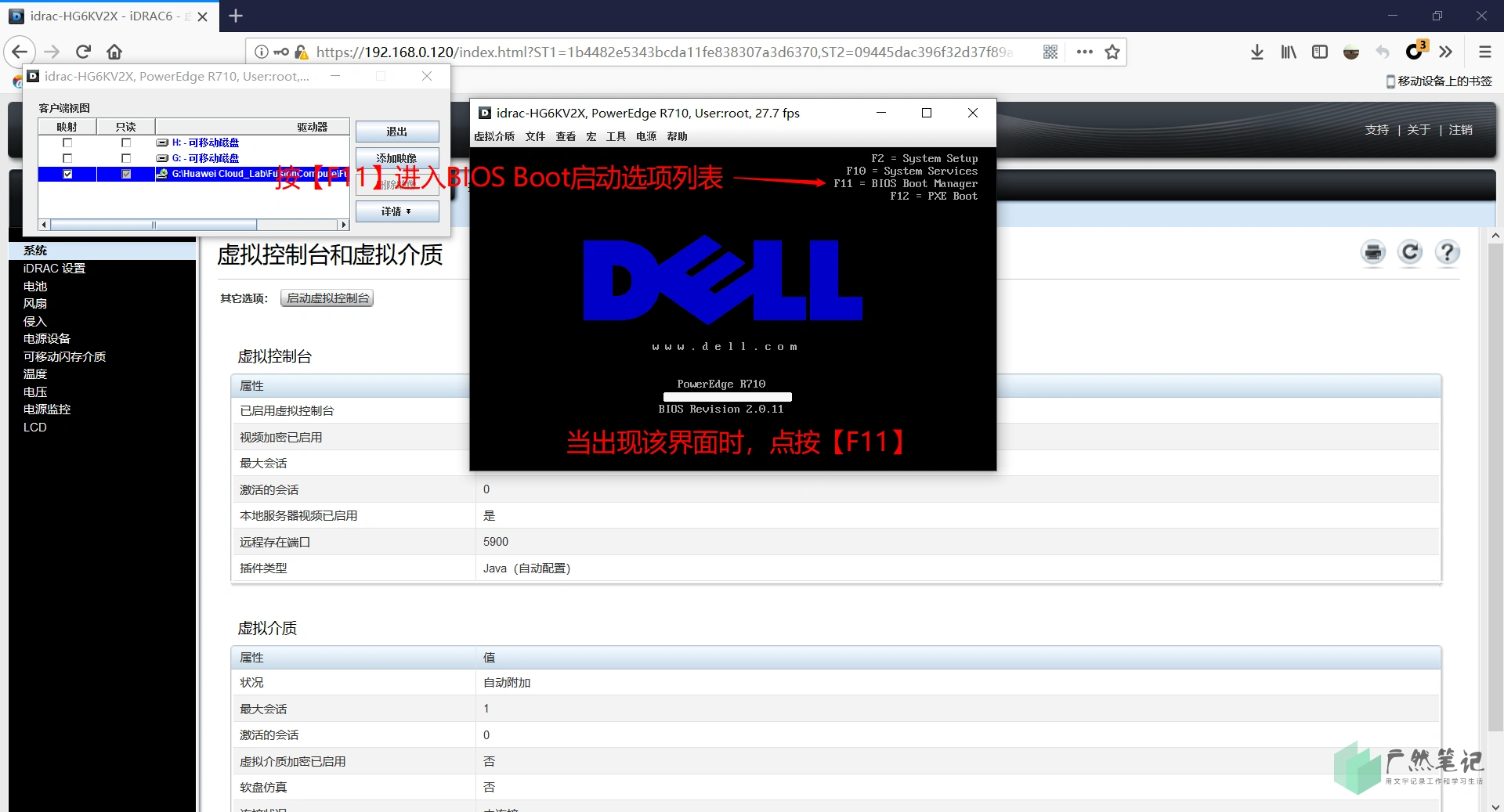The image size is (1504, 812).
Task: Open a new browser tab
Action: [236, 16]
